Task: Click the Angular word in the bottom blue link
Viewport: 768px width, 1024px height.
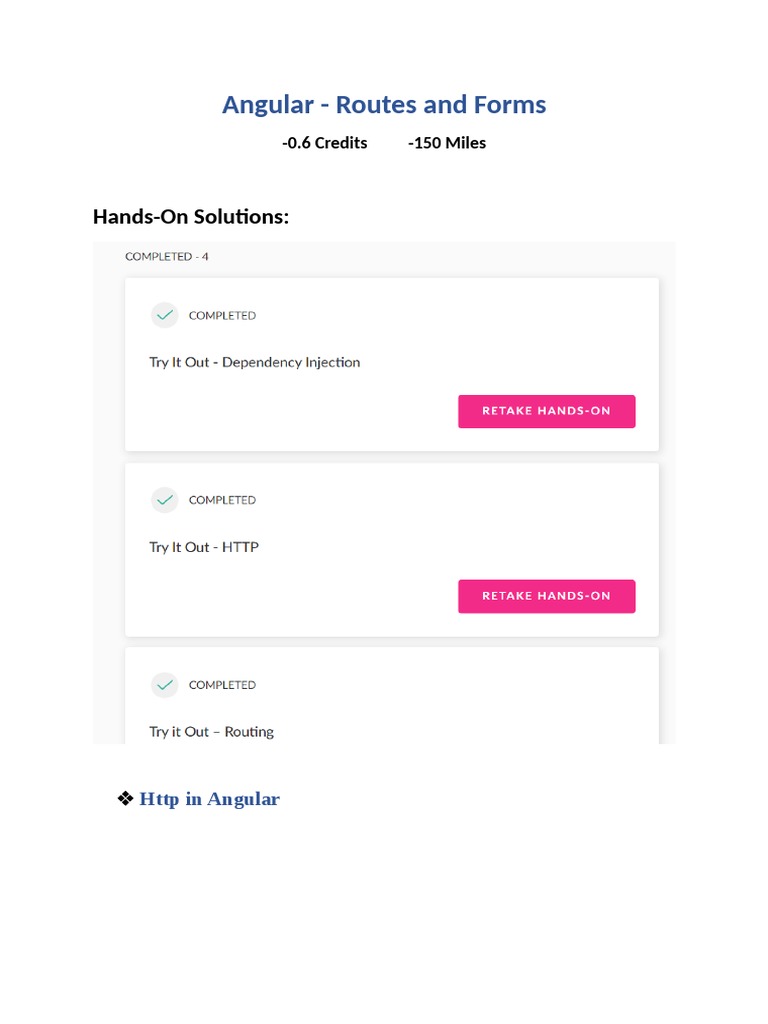Action: click(x=242, y=799)
